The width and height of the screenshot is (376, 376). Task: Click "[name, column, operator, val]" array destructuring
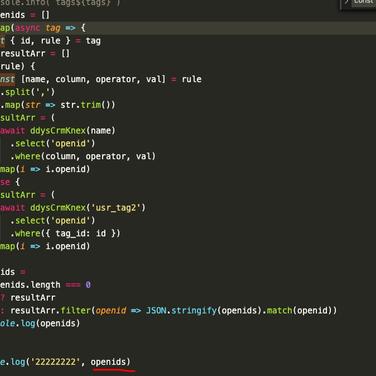[x=93, y=79]
